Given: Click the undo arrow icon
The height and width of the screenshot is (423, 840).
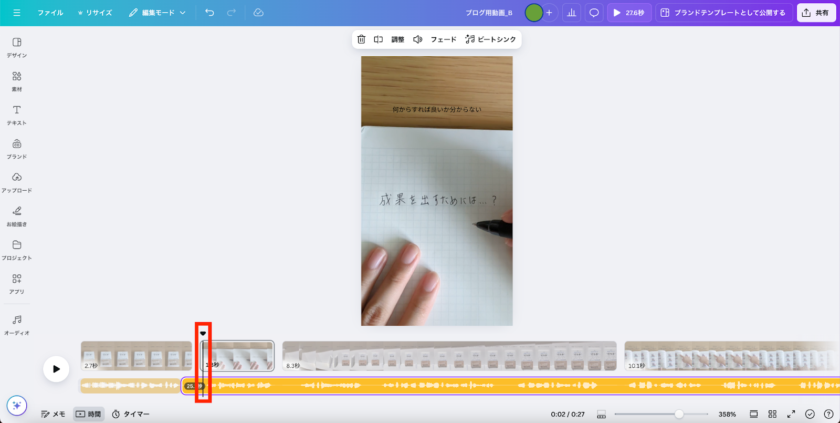Looking at the screenshot, I should pyautogui.click(x=209, y=12).
